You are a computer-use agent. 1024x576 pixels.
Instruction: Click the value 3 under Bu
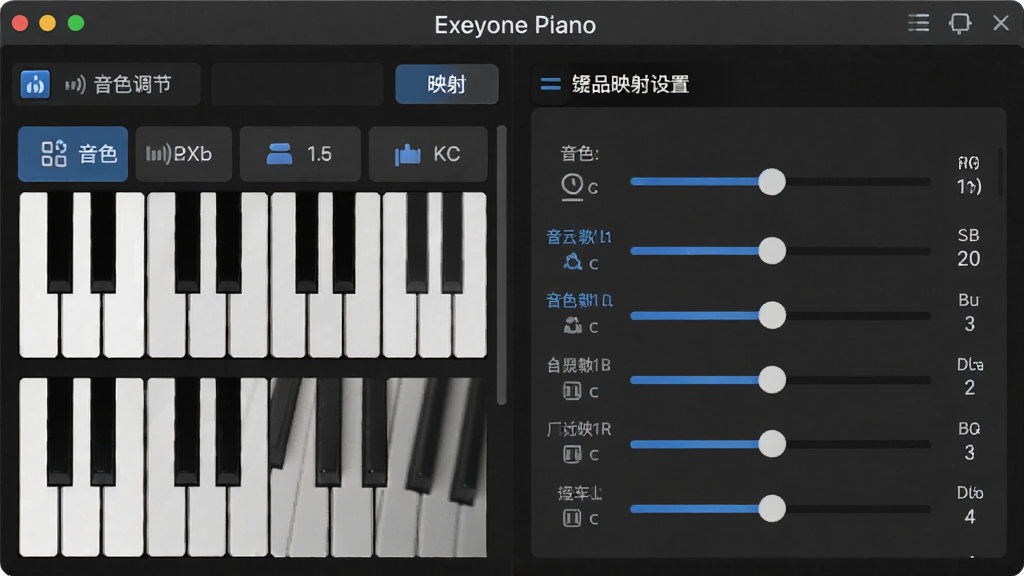[x=969, y=324]
